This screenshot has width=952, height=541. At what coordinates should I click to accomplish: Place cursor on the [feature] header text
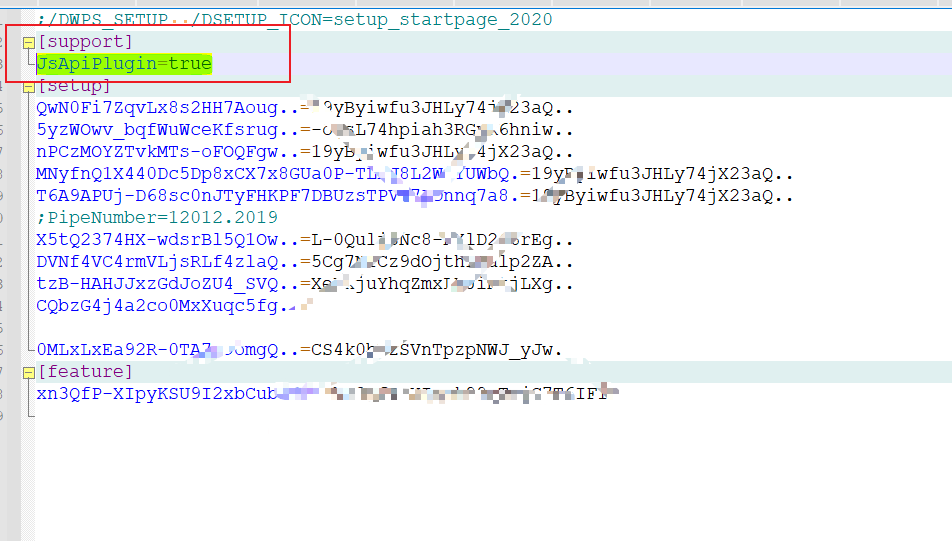[84, 372]
